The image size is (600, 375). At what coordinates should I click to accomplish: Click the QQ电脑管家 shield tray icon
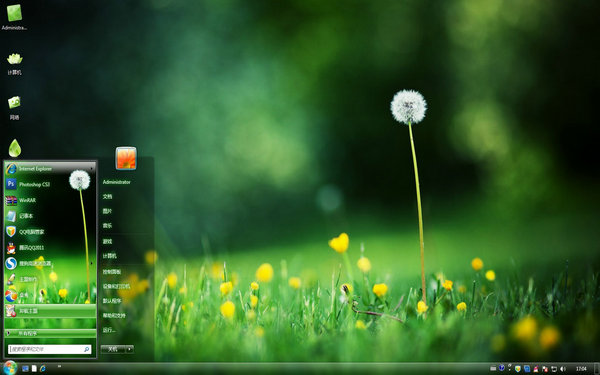click(518, 368)
